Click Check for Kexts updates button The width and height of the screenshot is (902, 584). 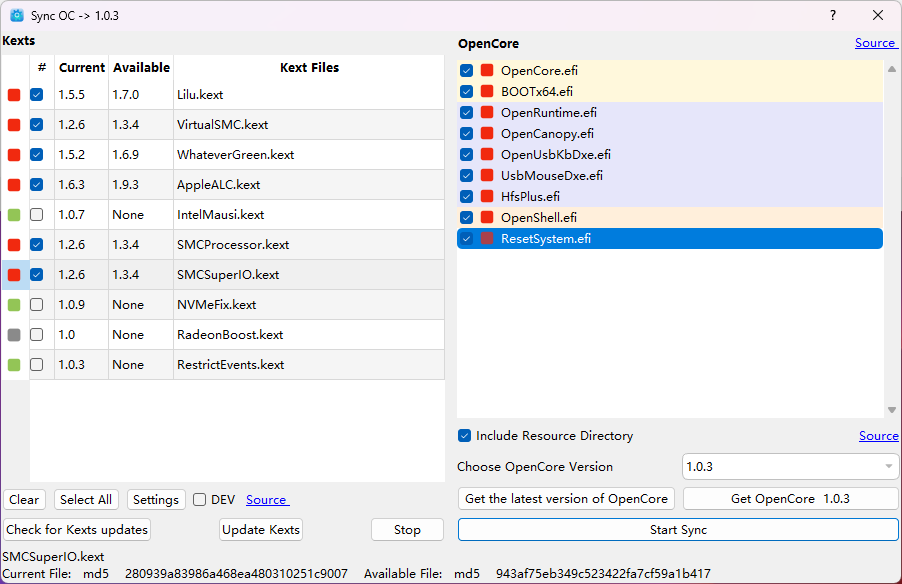tap(77, 530)
